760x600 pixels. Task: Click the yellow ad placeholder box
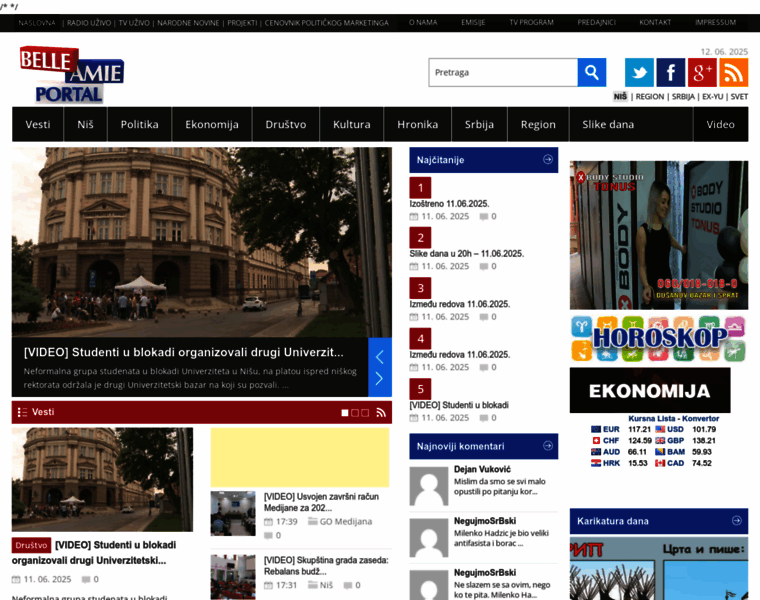click(300, 457)
